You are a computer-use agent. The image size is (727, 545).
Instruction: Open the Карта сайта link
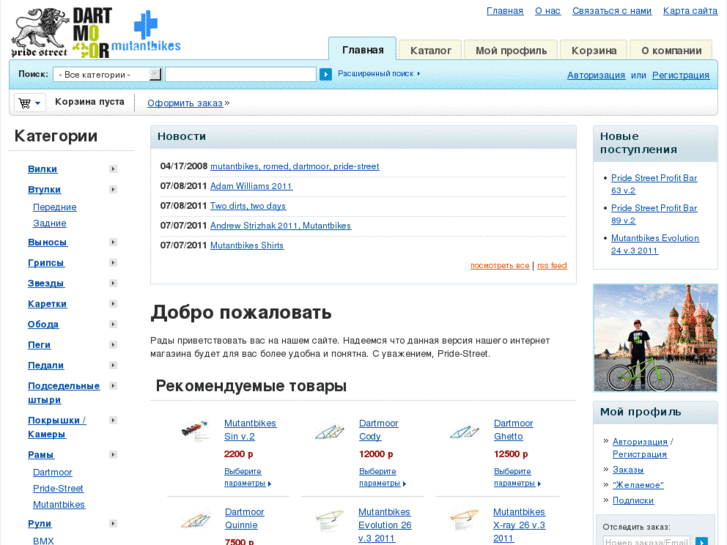(x=690, y=11)
